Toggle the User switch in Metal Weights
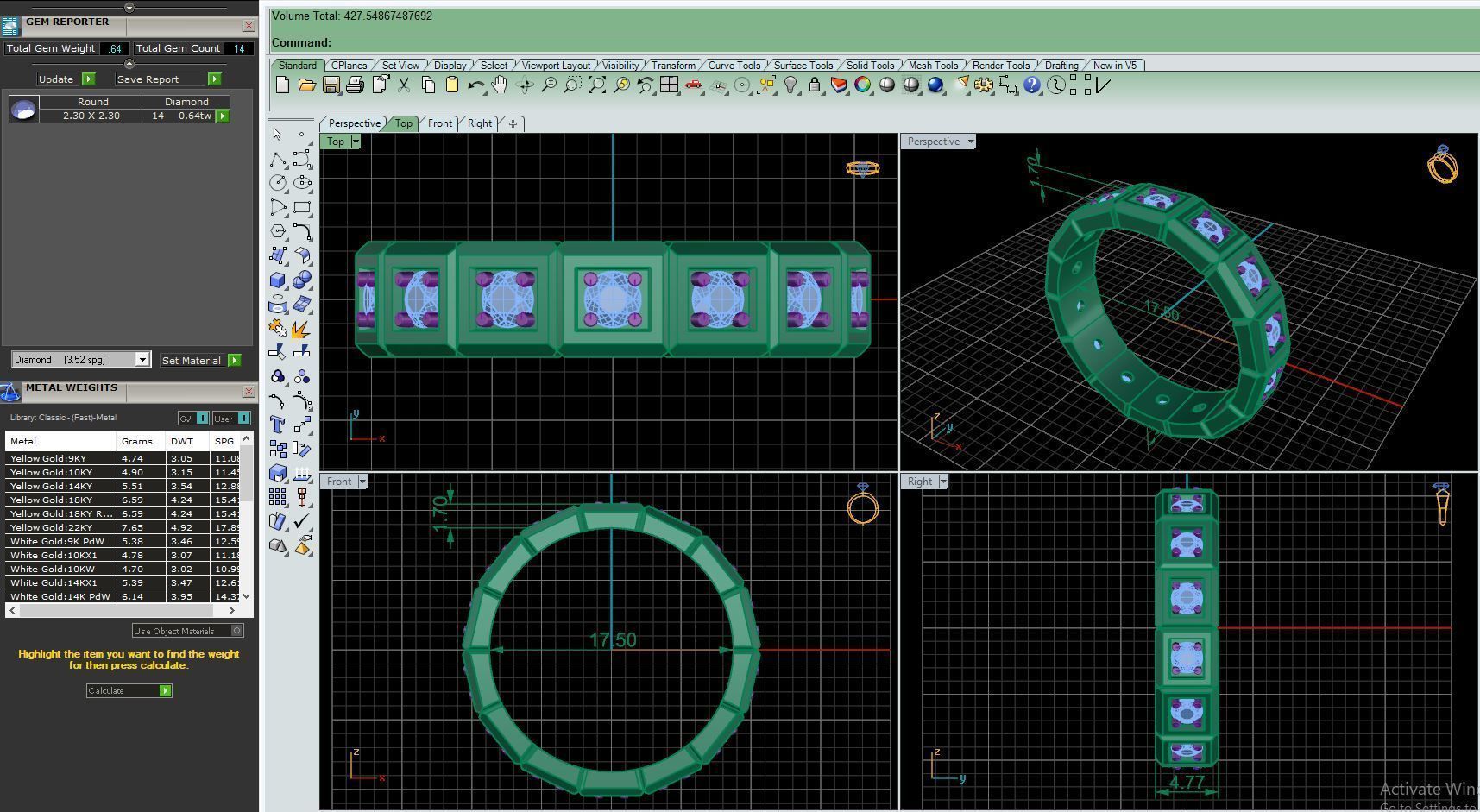Screen dimensions: 1480x812 (231, 419)
